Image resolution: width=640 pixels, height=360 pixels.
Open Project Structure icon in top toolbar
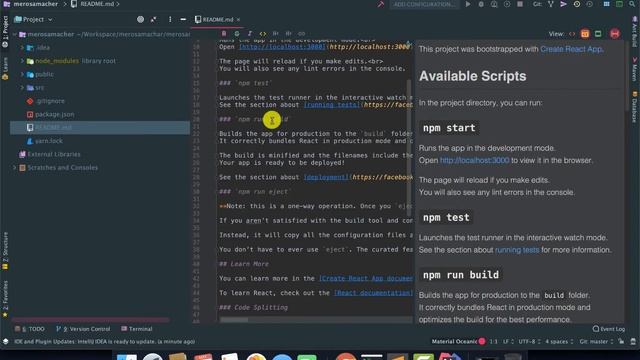tap(607, 4)
